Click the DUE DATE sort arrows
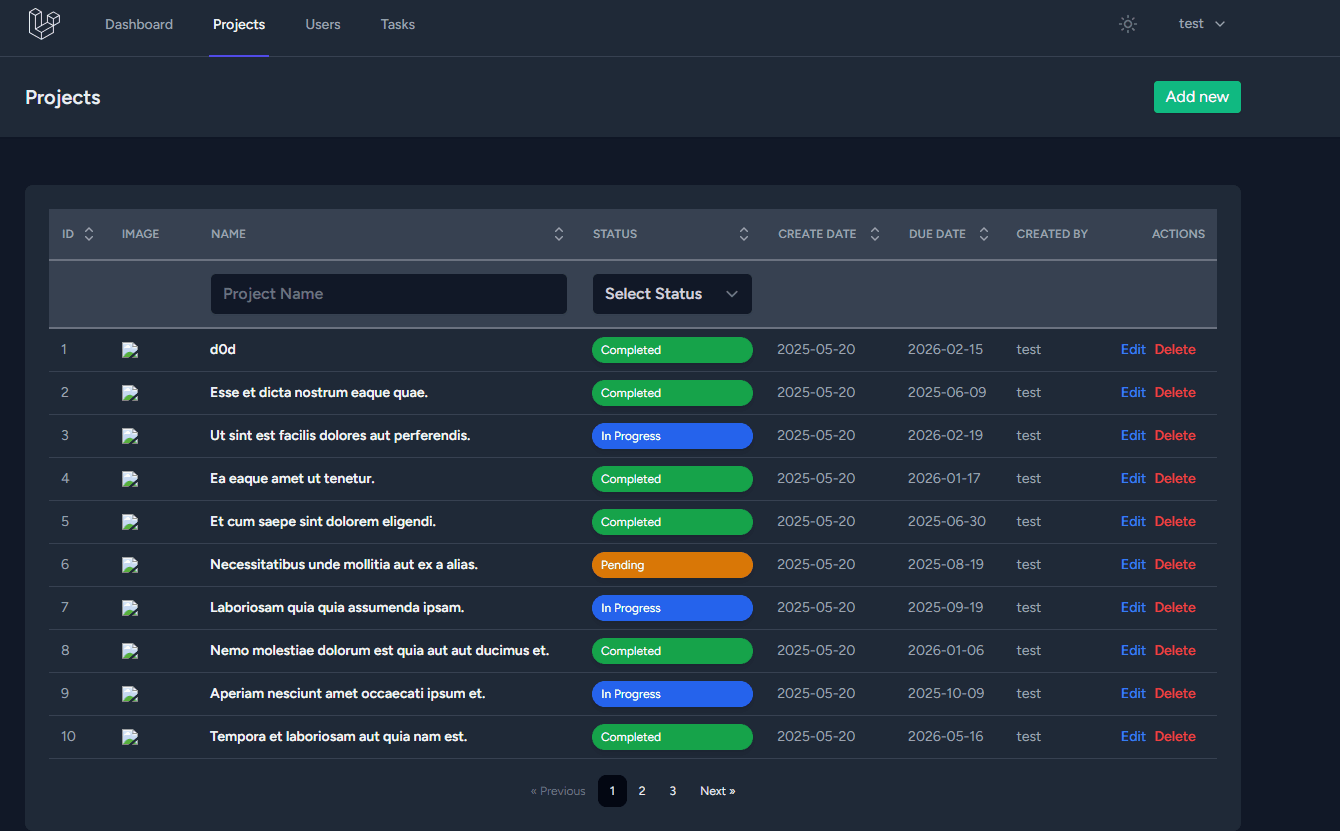 [x=983, y=233]
